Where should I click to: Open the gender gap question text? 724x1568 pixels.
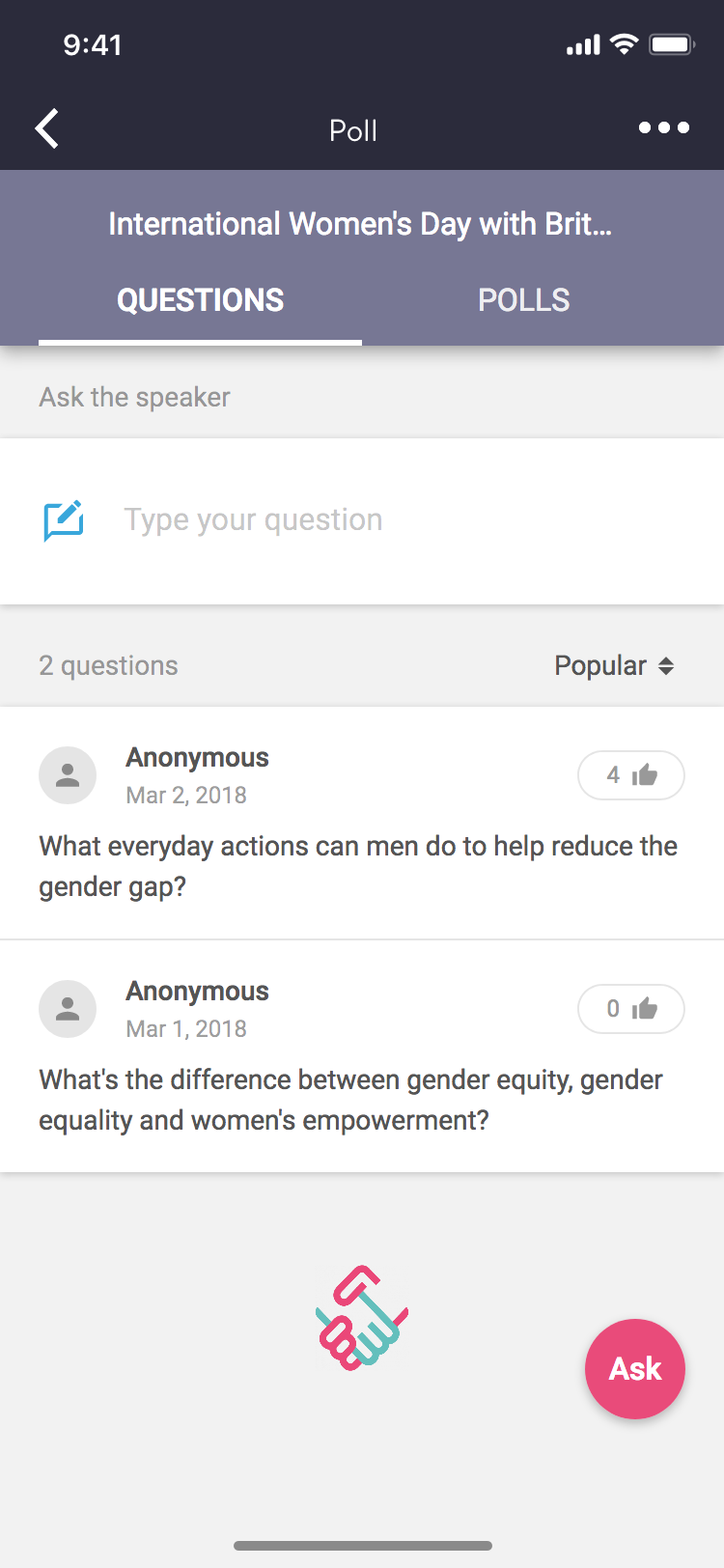[358, 866]
